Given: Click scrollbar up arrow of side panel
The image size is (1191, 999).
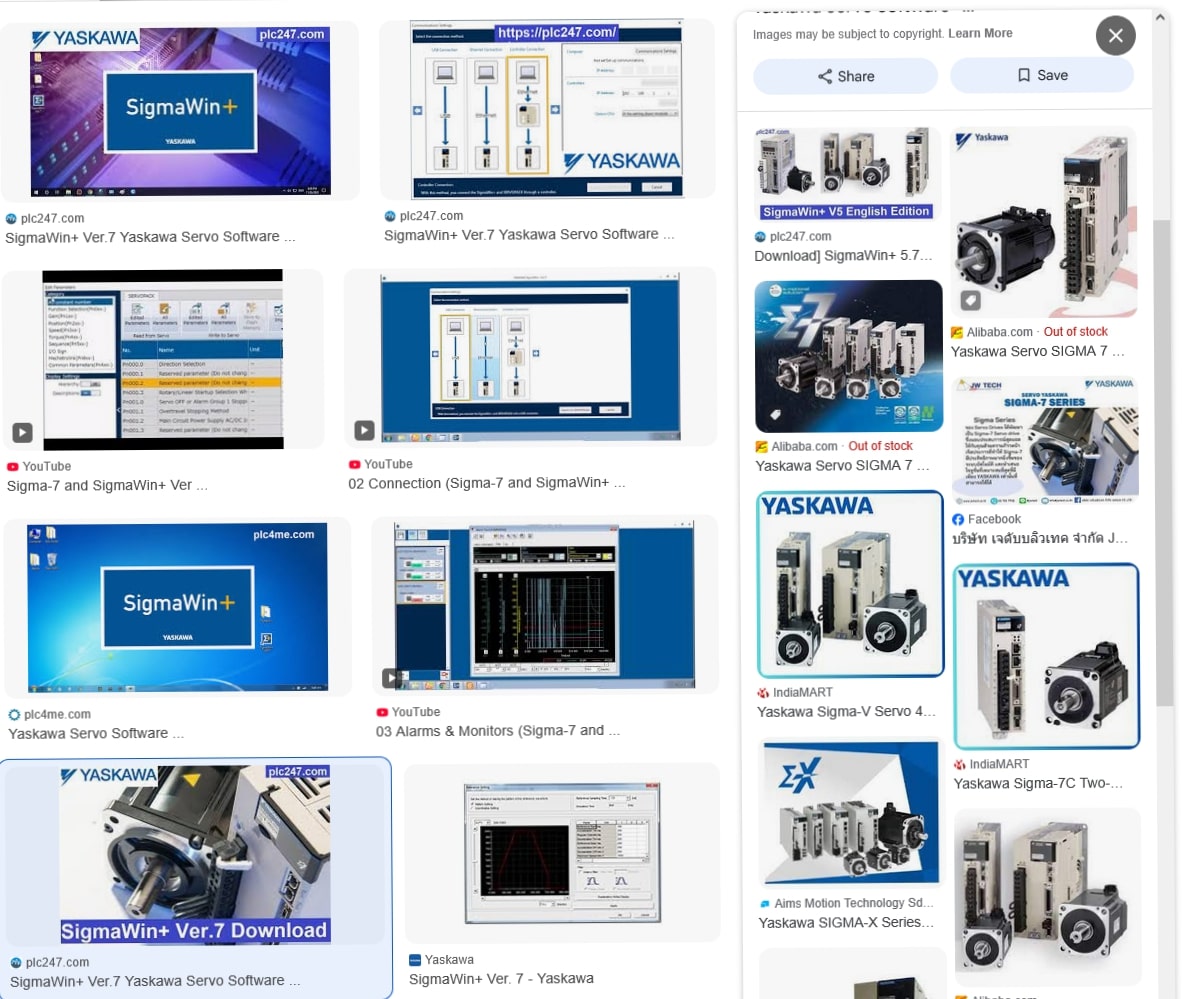Looking at the screenshot, I should (x=1160, y=16).
